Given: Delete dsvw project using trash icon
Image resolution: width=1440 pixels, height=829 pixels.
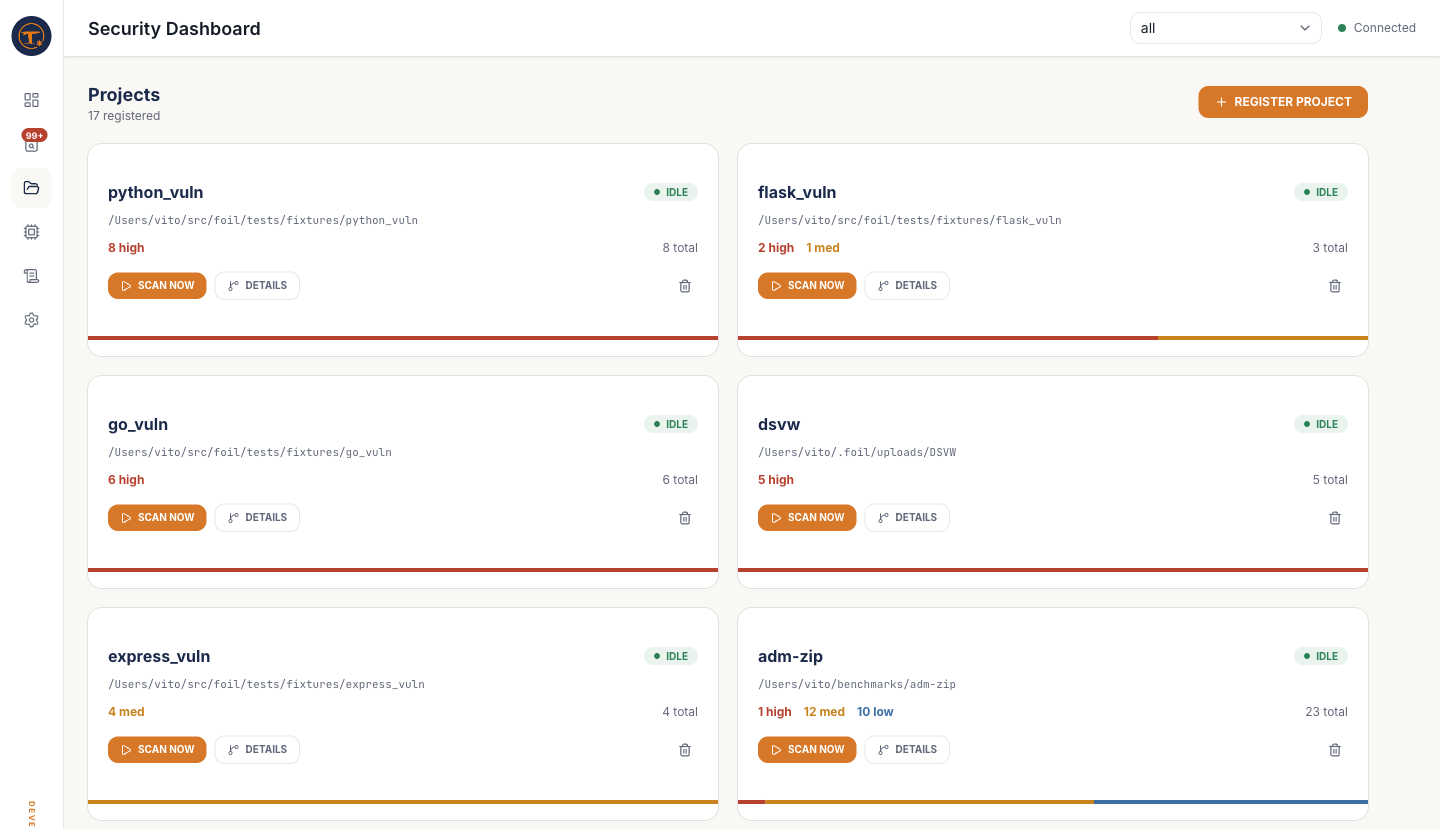Looking at the screenshot, I should coord(1335,518).
